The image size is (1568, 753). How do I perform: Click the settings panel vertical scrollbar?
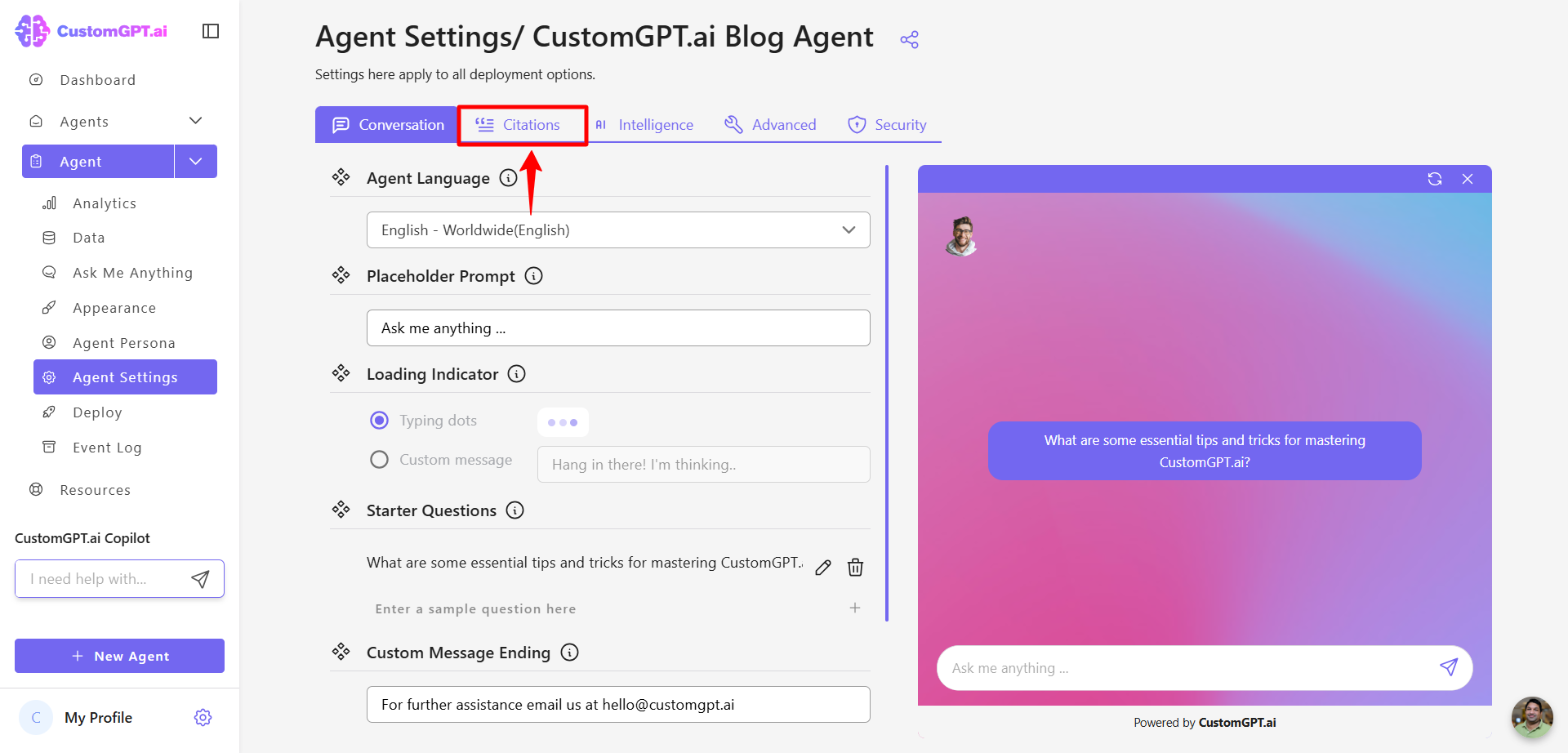(x=887, y=393)
